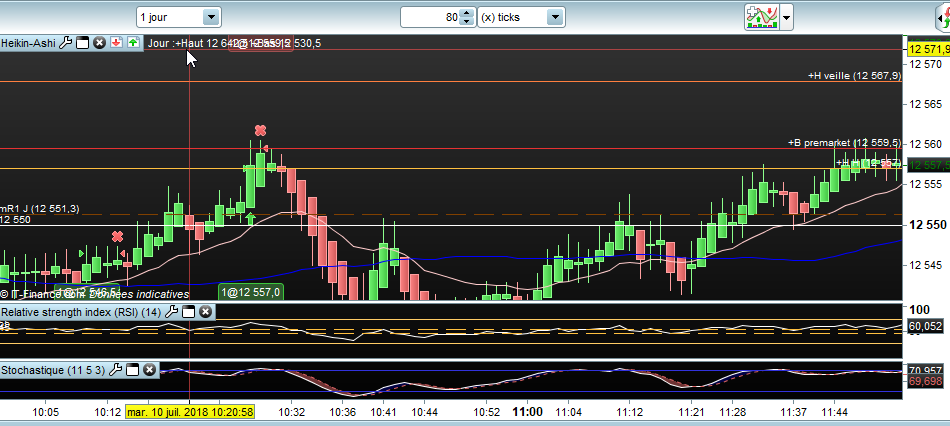
Task: Close the RSI indicator panel
Action: point(205,312)
